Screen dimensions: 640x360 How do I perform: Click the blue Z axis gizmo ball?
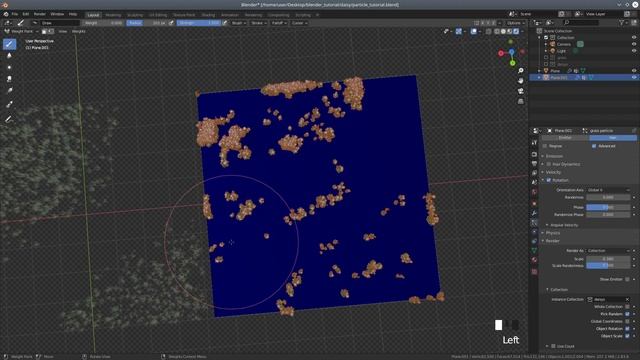512,52
